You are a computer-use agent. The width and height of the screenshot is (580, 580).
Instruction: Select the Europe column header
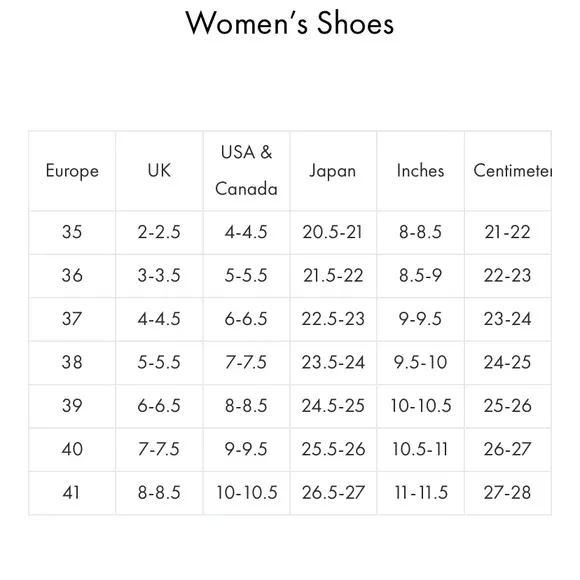pyautogui.click(x=72, y=171)
